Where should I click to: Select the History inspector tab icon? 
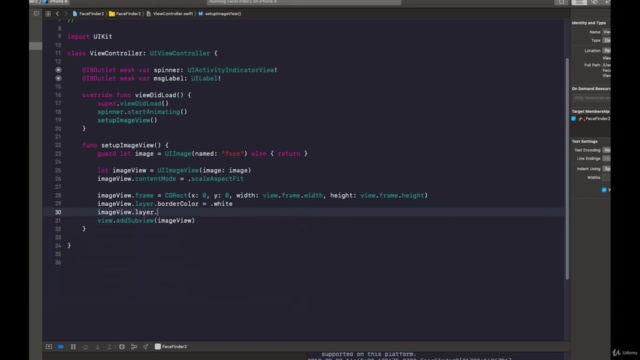pyautogui.click(x=594, y=2)
